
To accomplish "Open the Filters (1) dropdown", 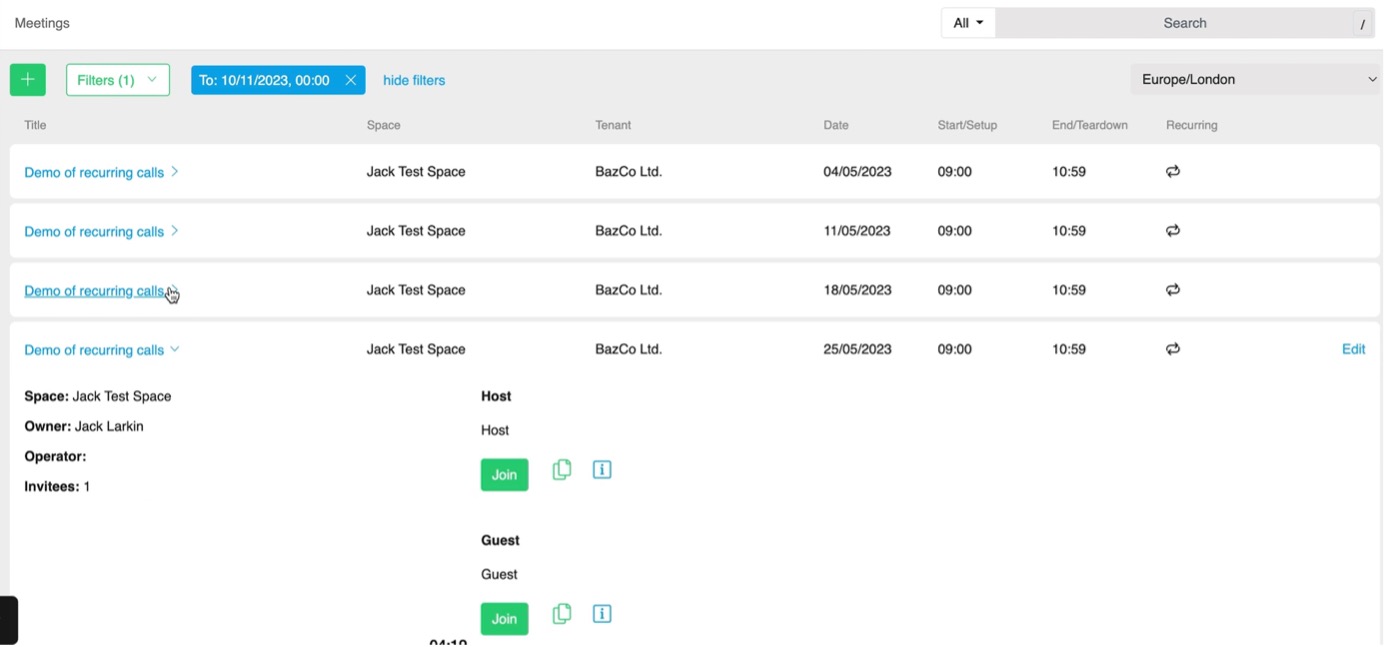I will click(118, 80).
